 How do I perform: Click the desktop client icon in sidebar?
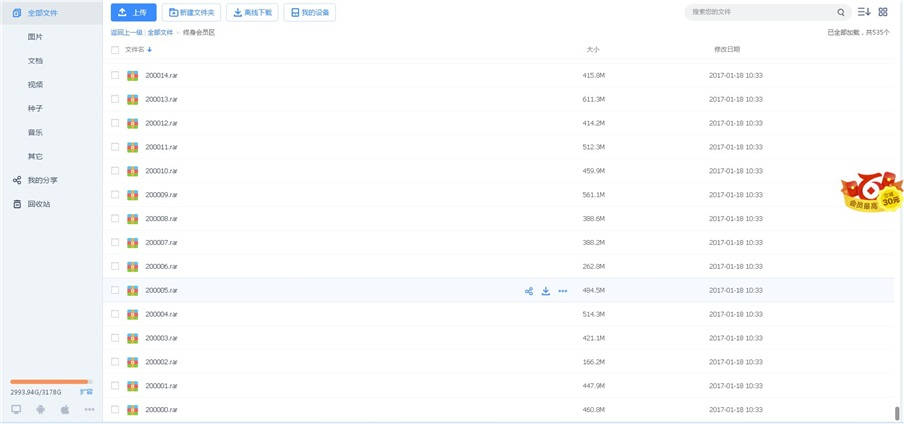point(16,409)
